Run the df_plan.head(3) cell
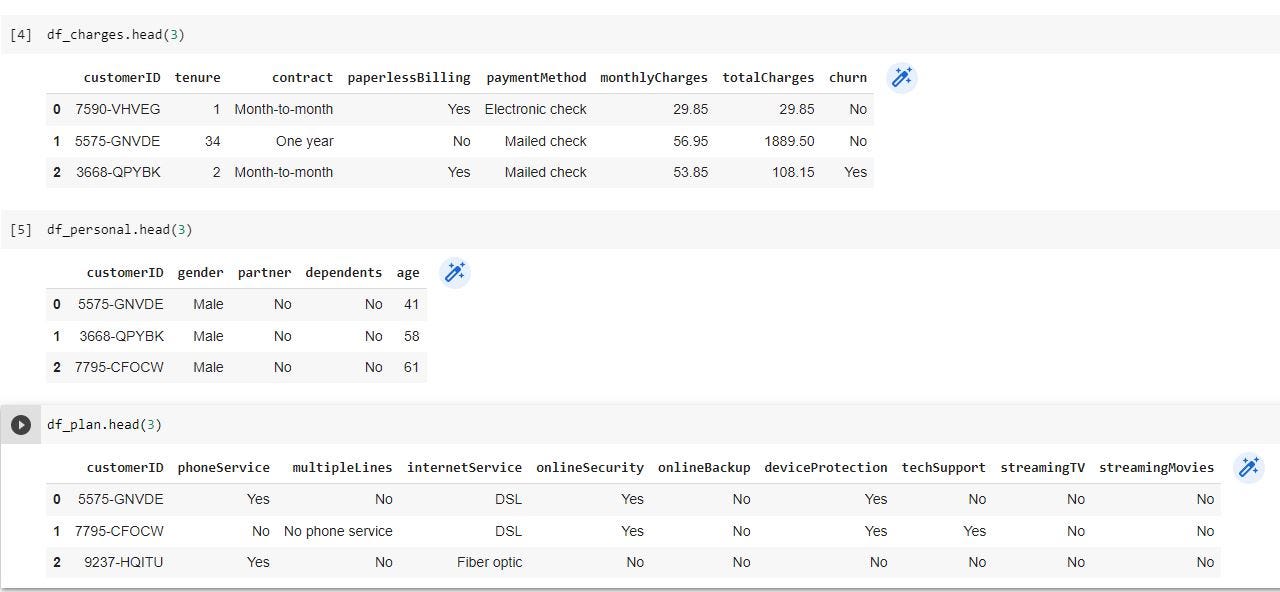Image resolution: width=1280 pixels, height=592 pixels. 21,425
